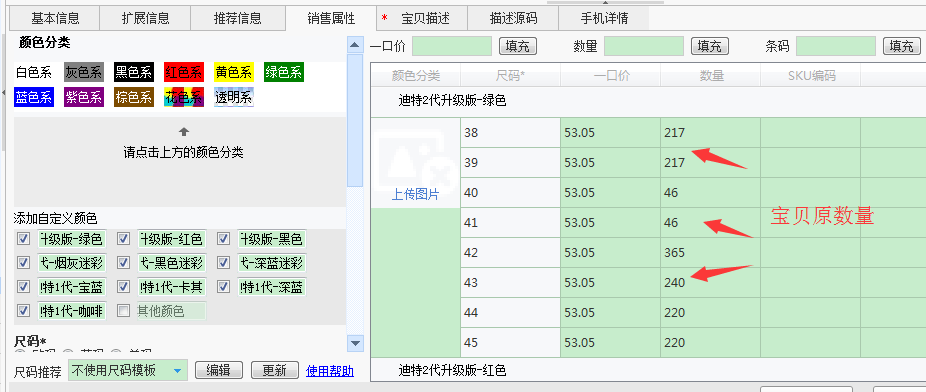Screen dimensions: 926x392
Task: Enable the 其他颜色 checkbox
Action: [x=123, y=311]
